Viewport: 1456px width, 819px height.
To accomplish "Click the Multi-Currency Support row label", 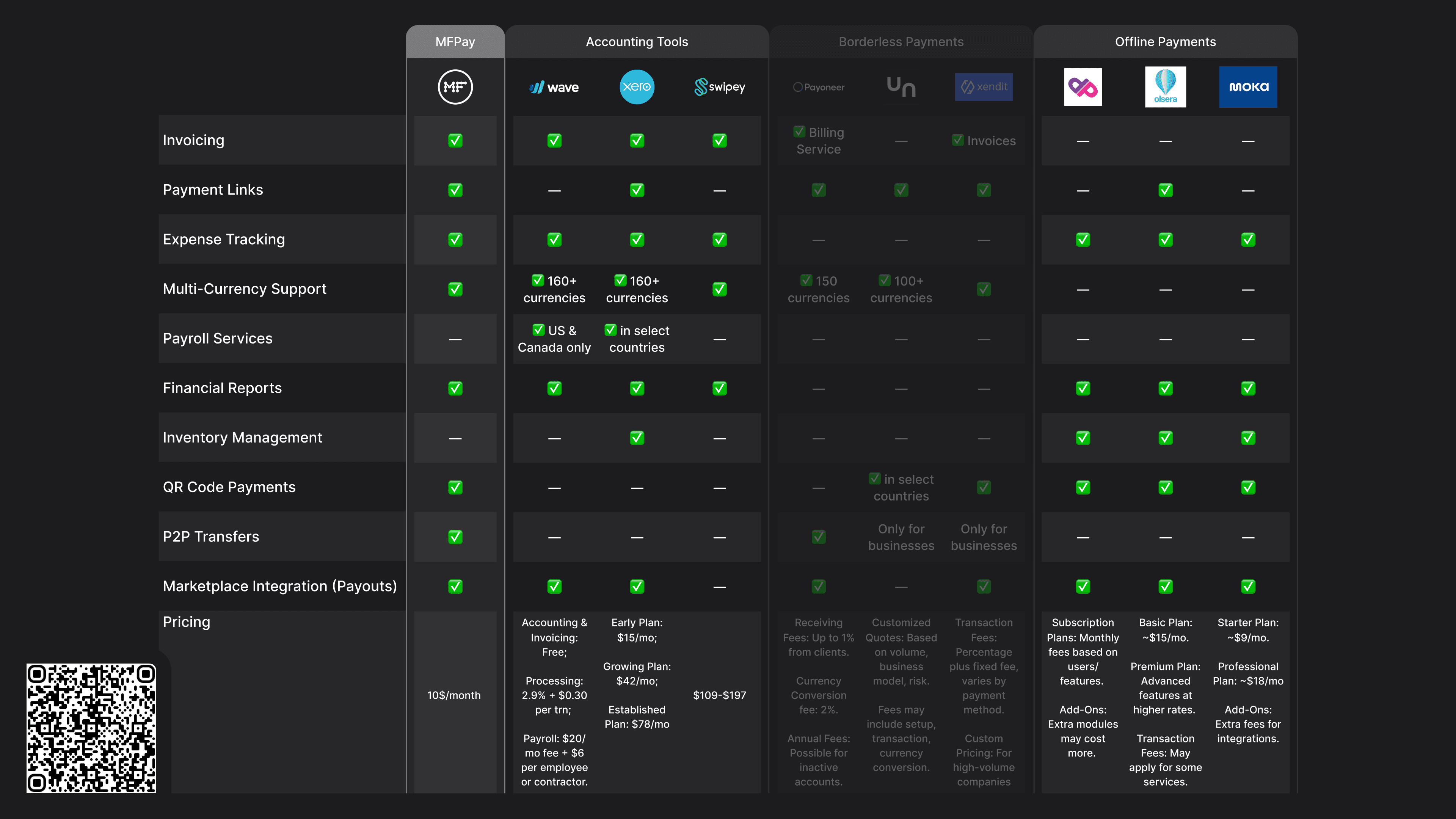I will point(244,289).
